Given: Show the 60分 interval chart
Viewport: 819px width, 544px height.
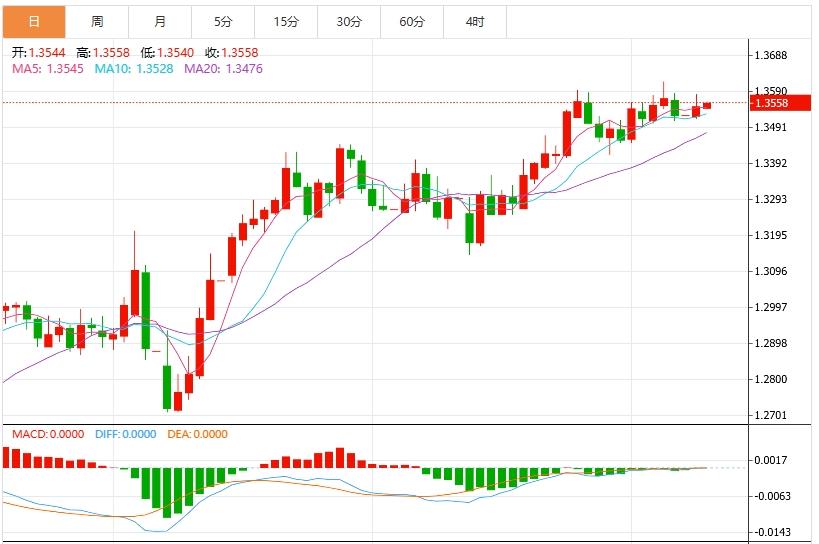Looking at the screenshot, I should 412,21.
